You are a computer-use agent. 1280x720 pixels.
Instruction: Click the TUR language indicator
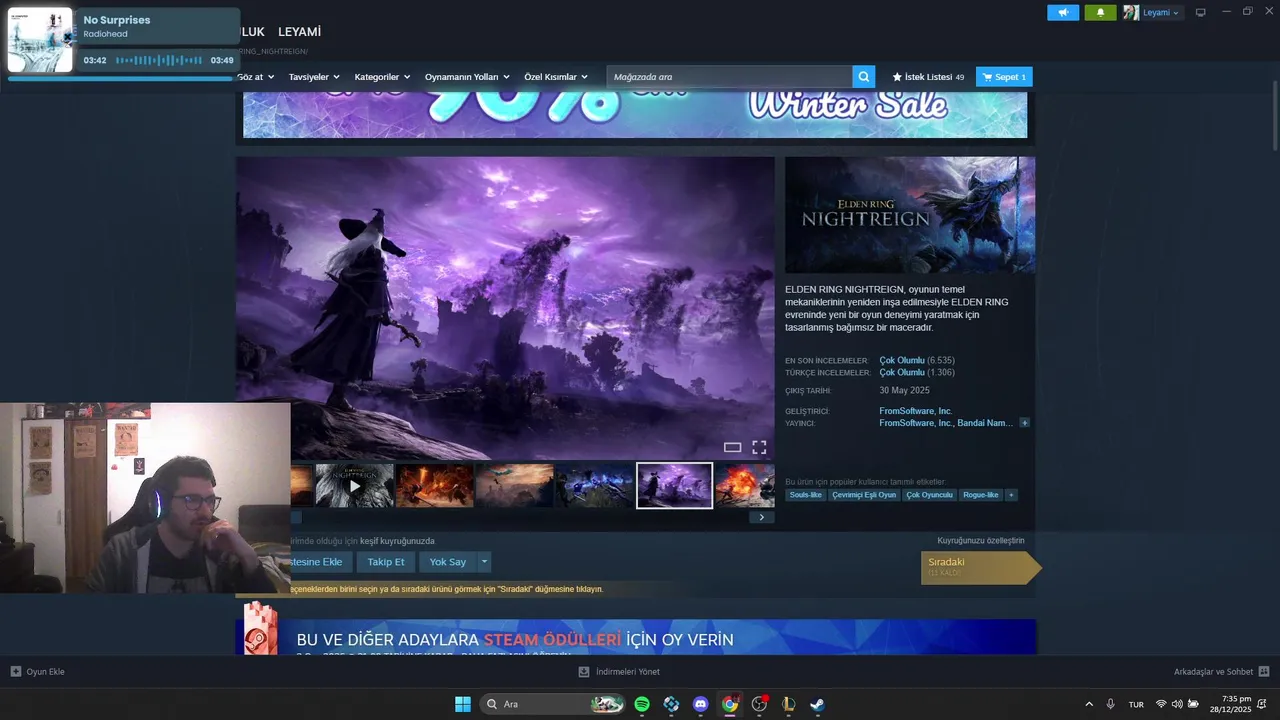[1136, 704]
